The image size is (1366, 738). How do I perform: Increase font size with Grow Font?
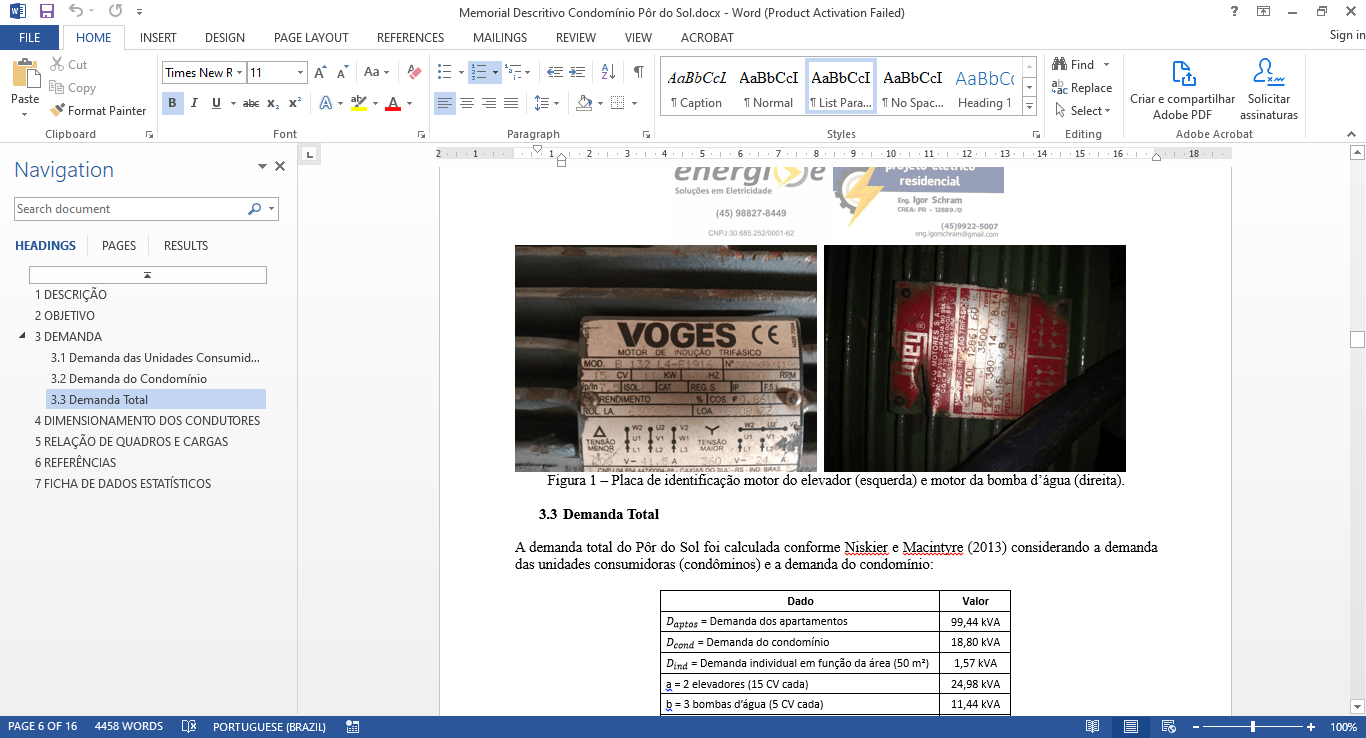(x=320, y=73)
